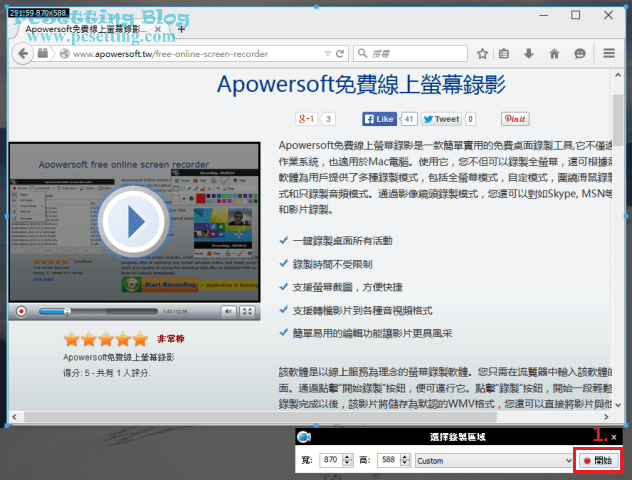The image size is (632, 480).
Task: Enter fullscreen with the expand icon
Action: (247, 311)
